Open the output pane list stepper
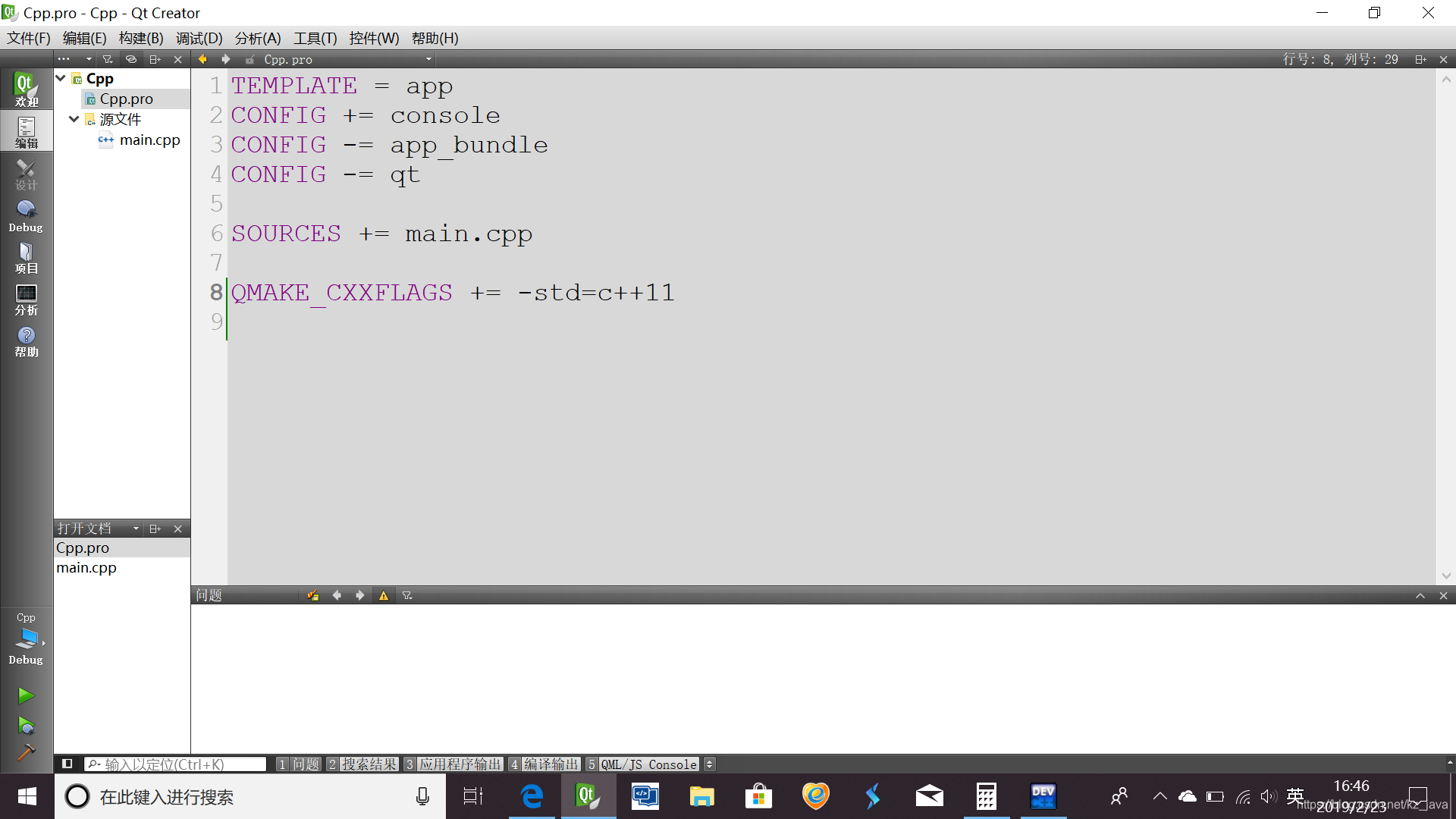This screenshot has height=819, width=1456. (x=710, y=764)
